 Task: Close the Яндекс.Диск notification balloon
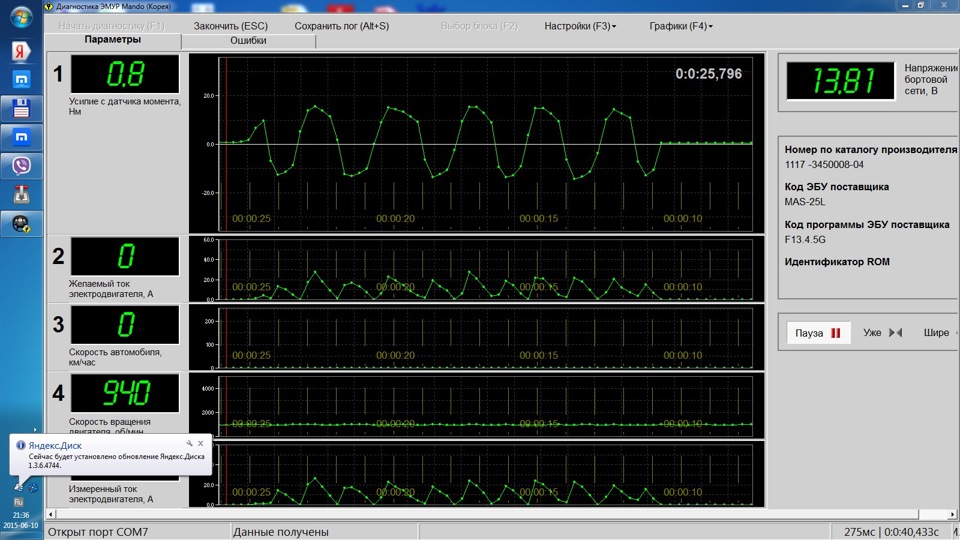click(200, 443)
